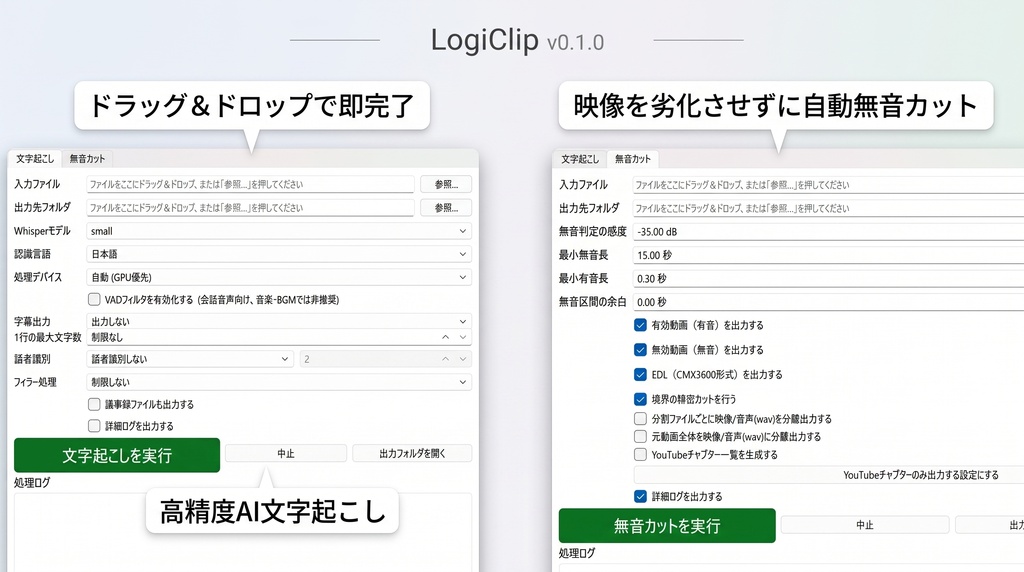The image size is (1024, 572).
Task: Click 中止 button in silence cut window
Action: point(865,525)
